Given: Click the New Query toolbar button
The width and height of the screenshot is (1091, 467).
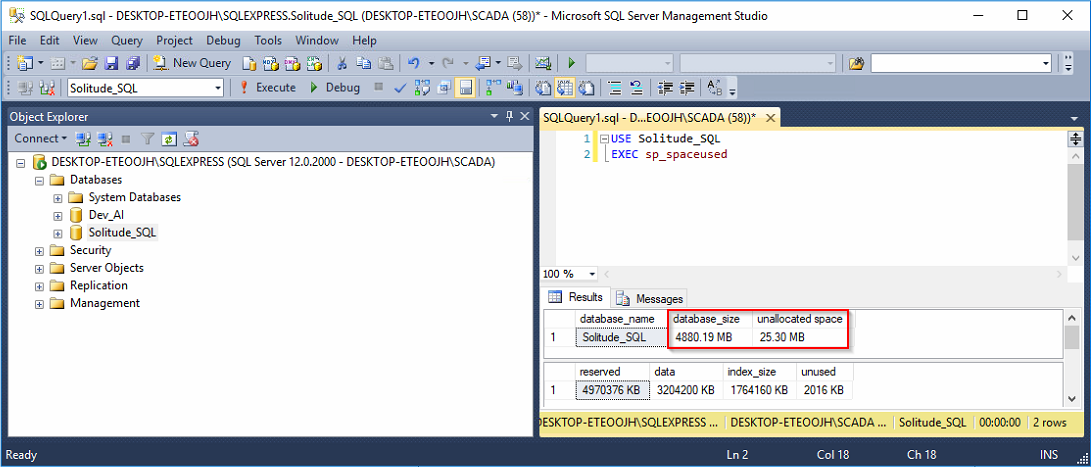Looking at the screenshot, I should coord(192,63).
